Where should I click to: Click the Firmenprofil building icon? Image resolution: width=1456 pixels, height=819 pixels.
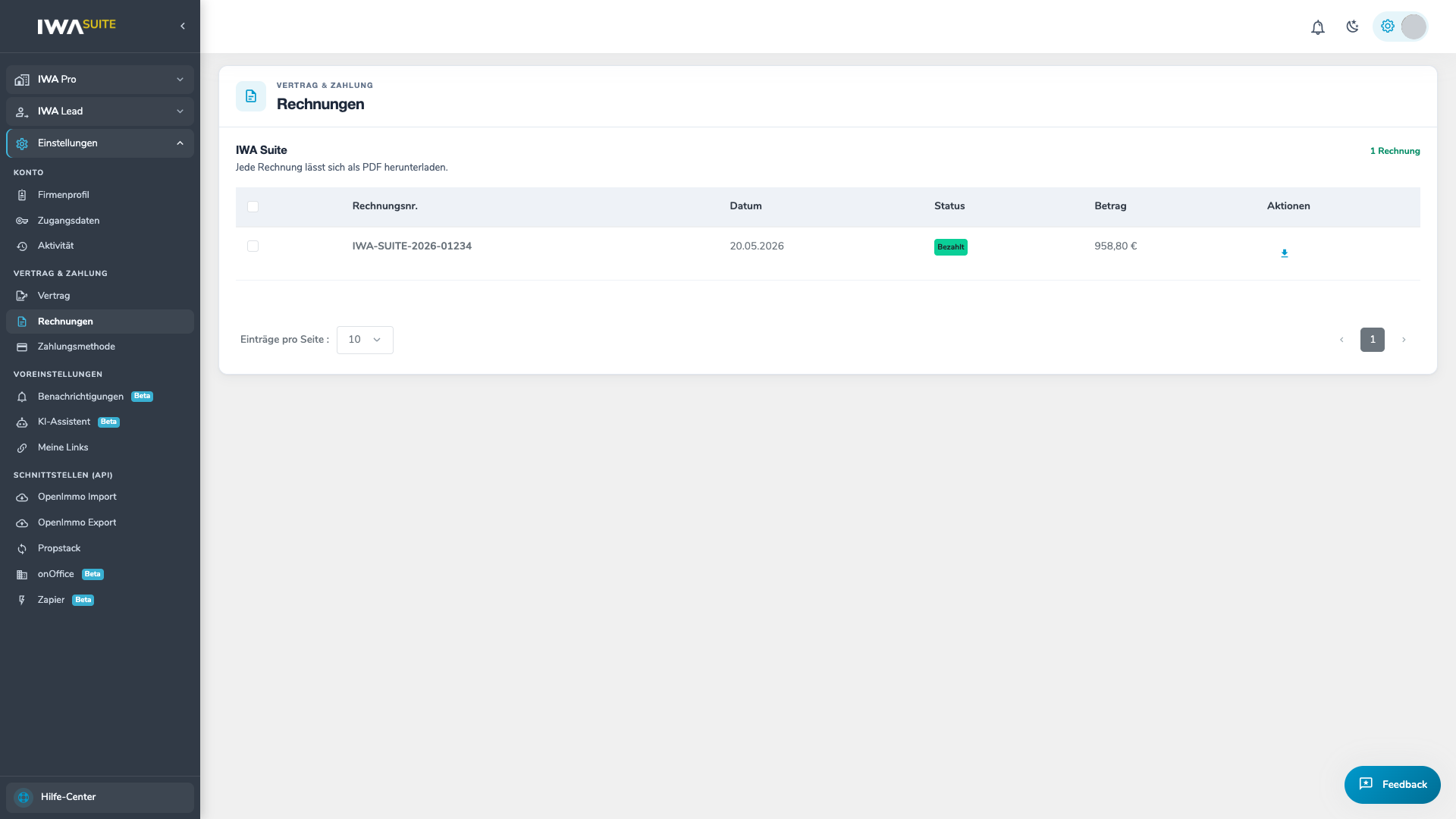pyautogui.click(x=22, y=195)
